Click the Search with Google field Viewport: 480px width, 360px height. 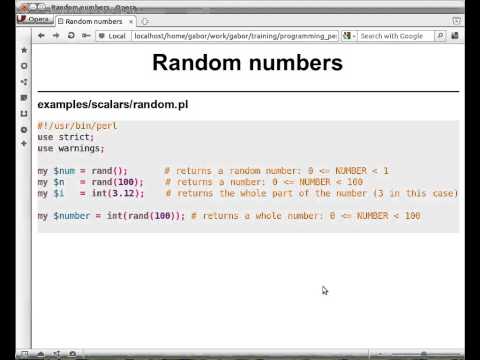pos(396,36)
